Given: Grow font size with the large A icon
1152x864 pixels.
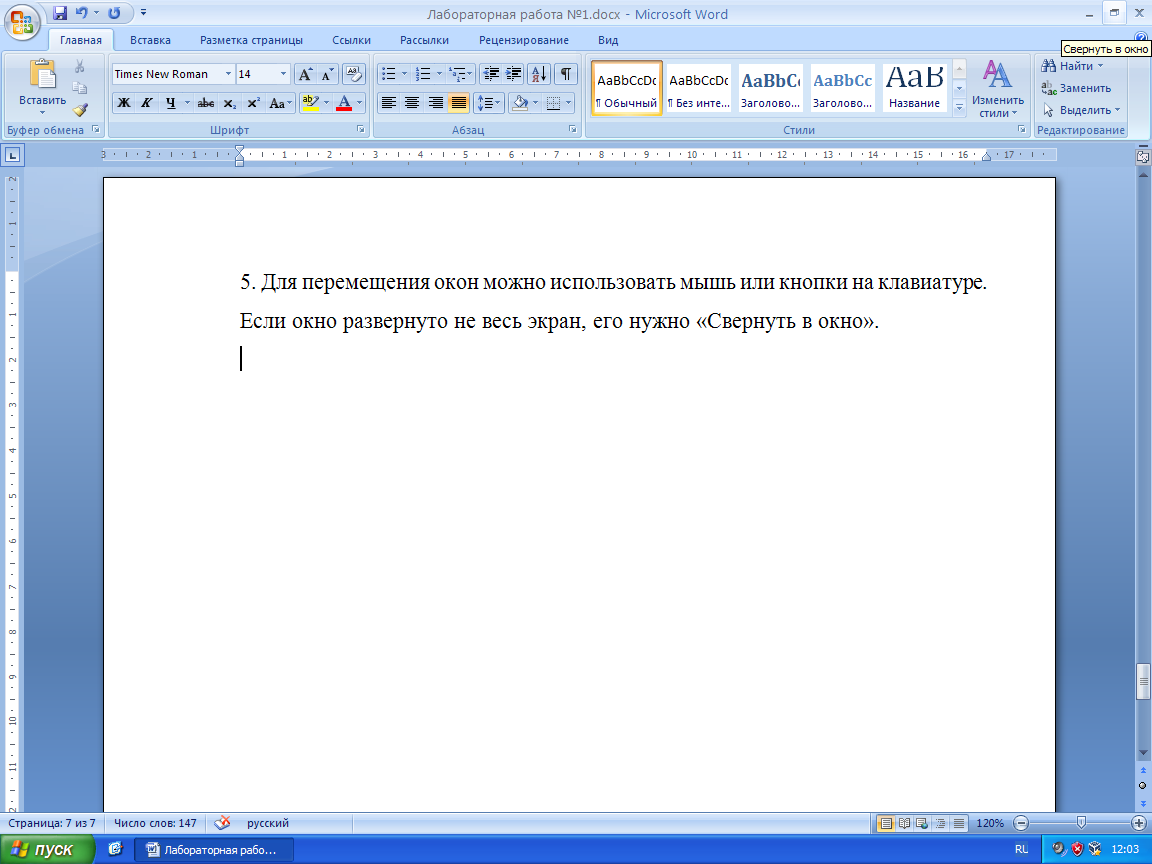Looking at the screenshot, I should coord(306,74).
